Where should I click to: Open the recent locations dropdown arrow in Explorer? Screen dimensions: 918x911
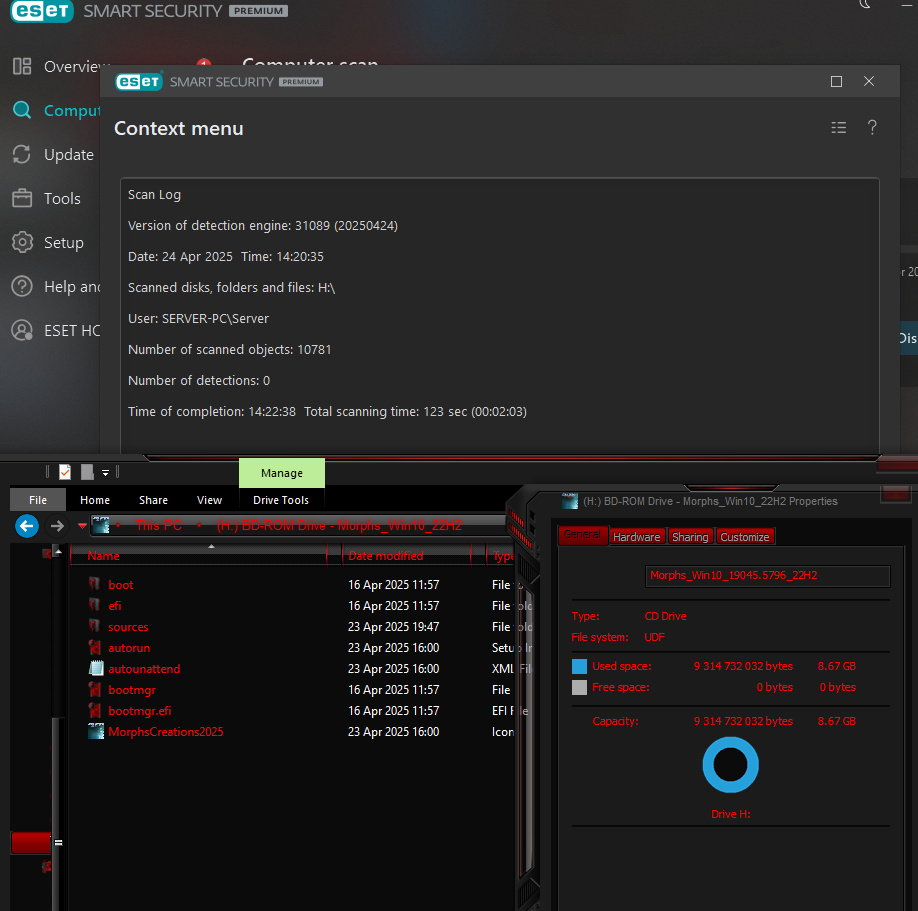[x=83, y=526]
